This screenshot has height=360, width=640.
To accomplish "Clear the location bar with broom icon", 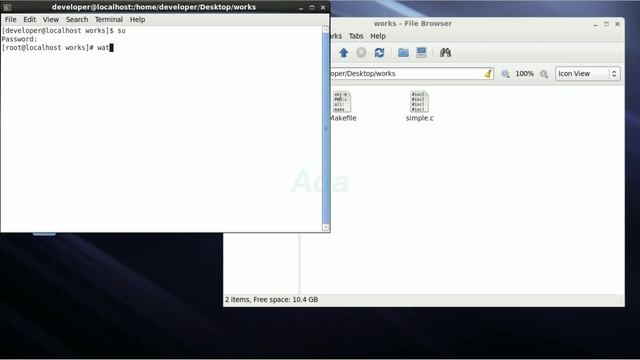I will 488,73.
